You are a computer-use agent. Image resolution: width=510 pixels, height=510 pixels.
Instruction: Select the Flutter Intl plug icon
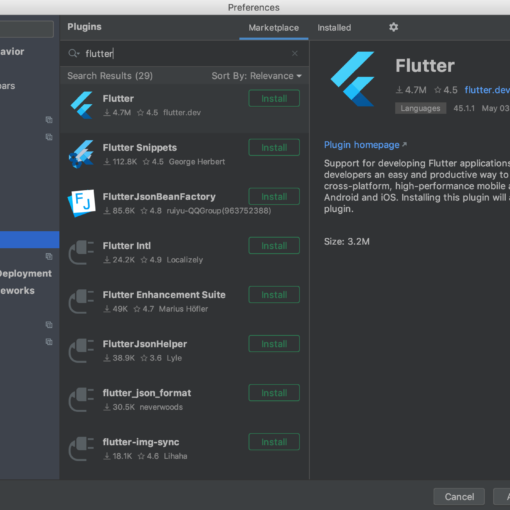coord(81,252)
